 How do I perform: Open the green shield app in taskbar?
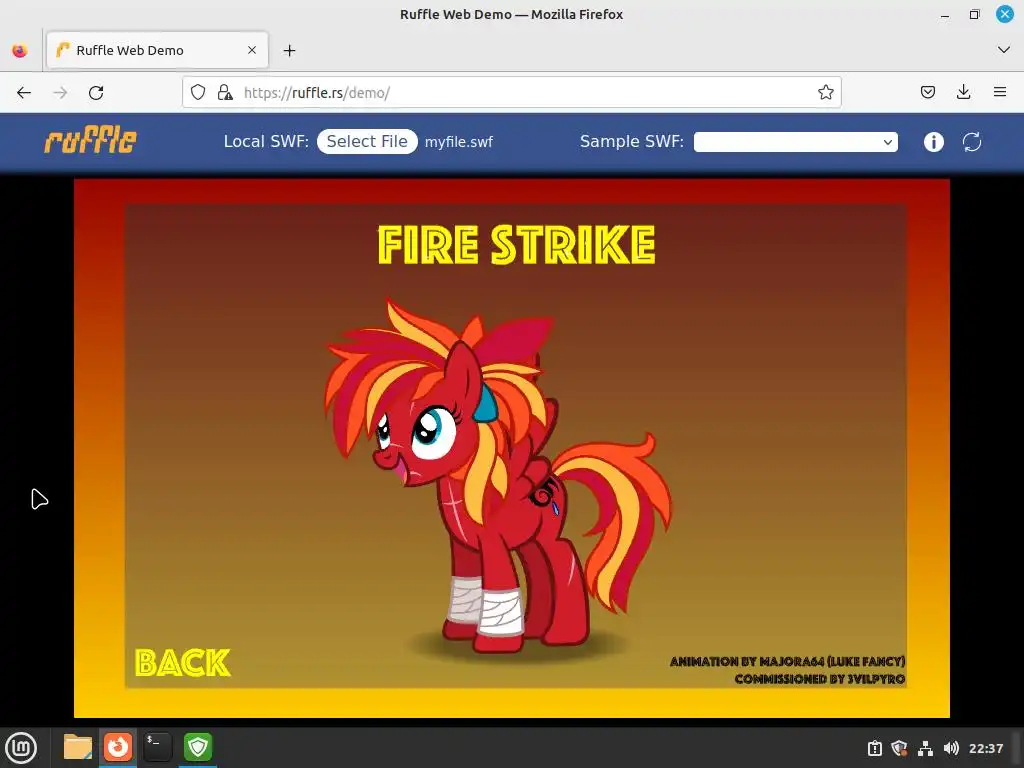[x=198, y=747]
